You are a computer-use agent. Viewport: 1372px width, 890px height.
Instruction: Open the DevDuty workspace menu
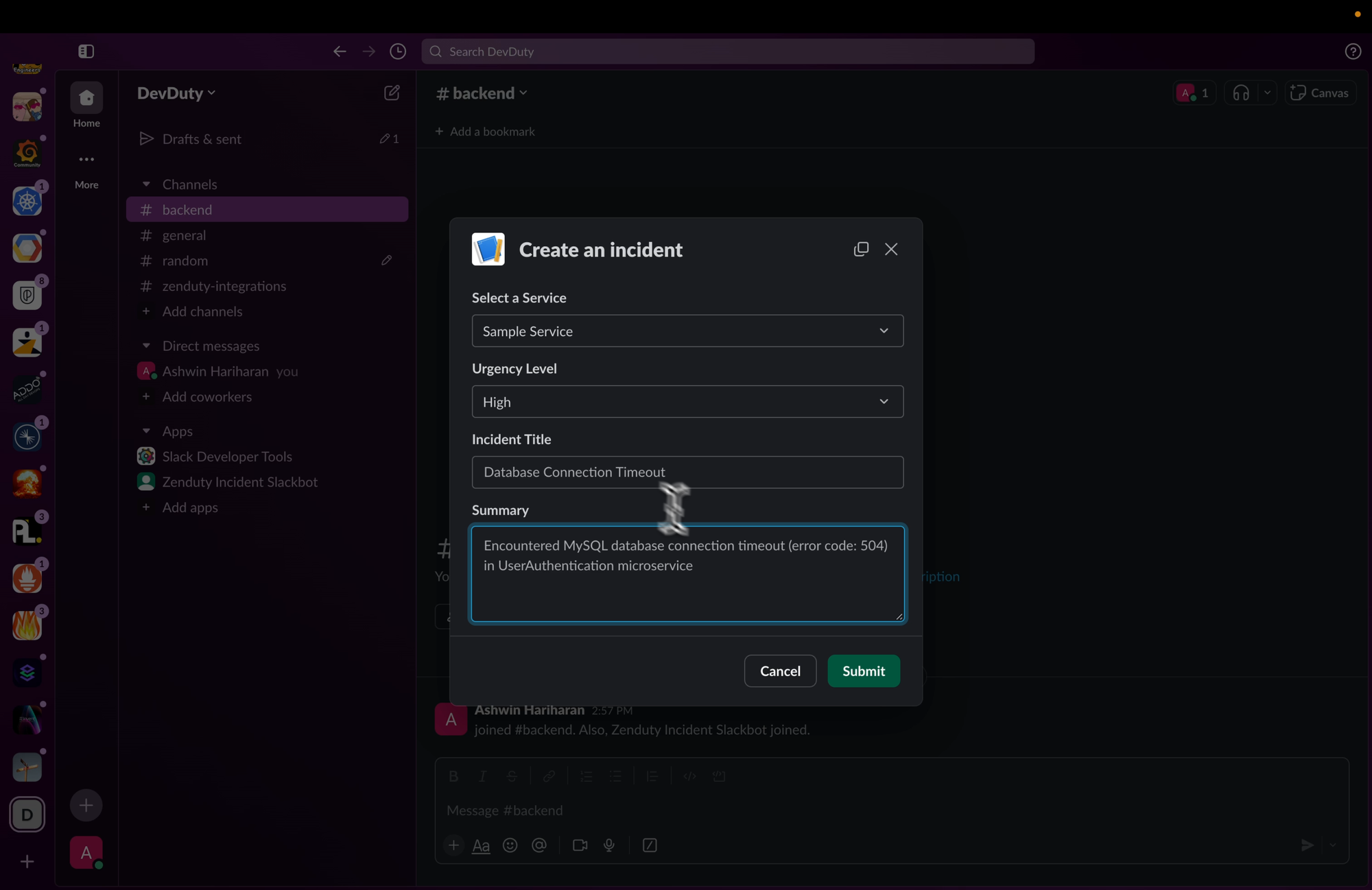(x=176, y=93)
